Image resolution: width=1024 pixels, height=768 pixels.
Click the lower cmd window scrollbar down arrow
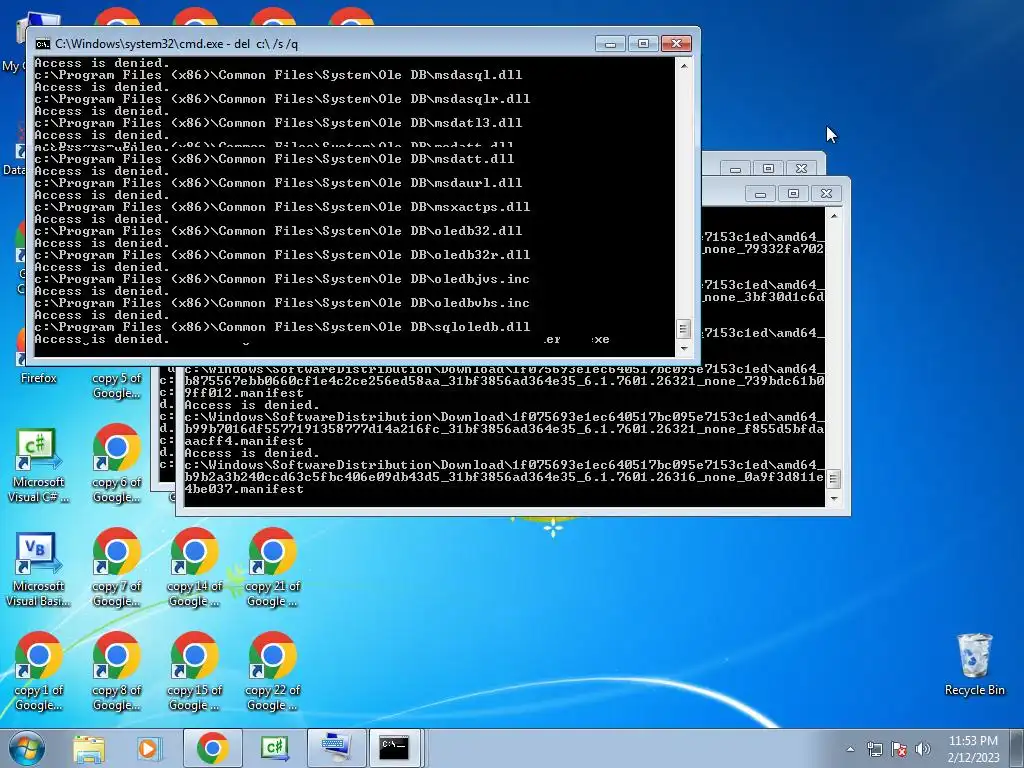[x=833, y=499]
